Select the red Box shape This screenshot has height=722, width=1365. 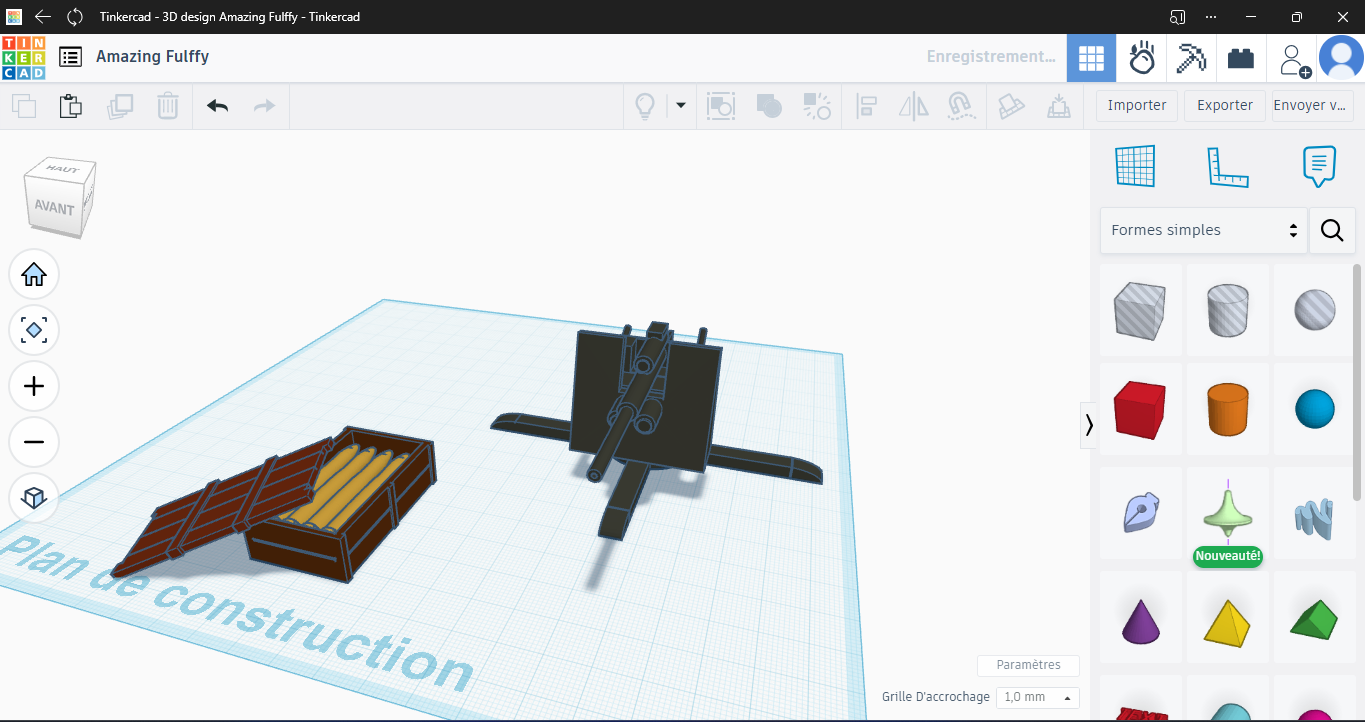click(x=1140, y=409)
